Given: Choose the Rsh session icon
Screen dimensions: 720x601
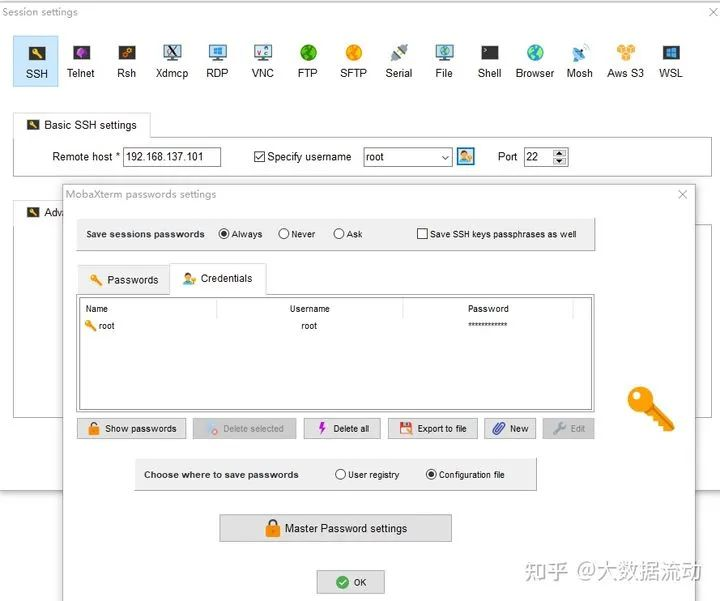Looking at the screenshot, I should 126,61.
